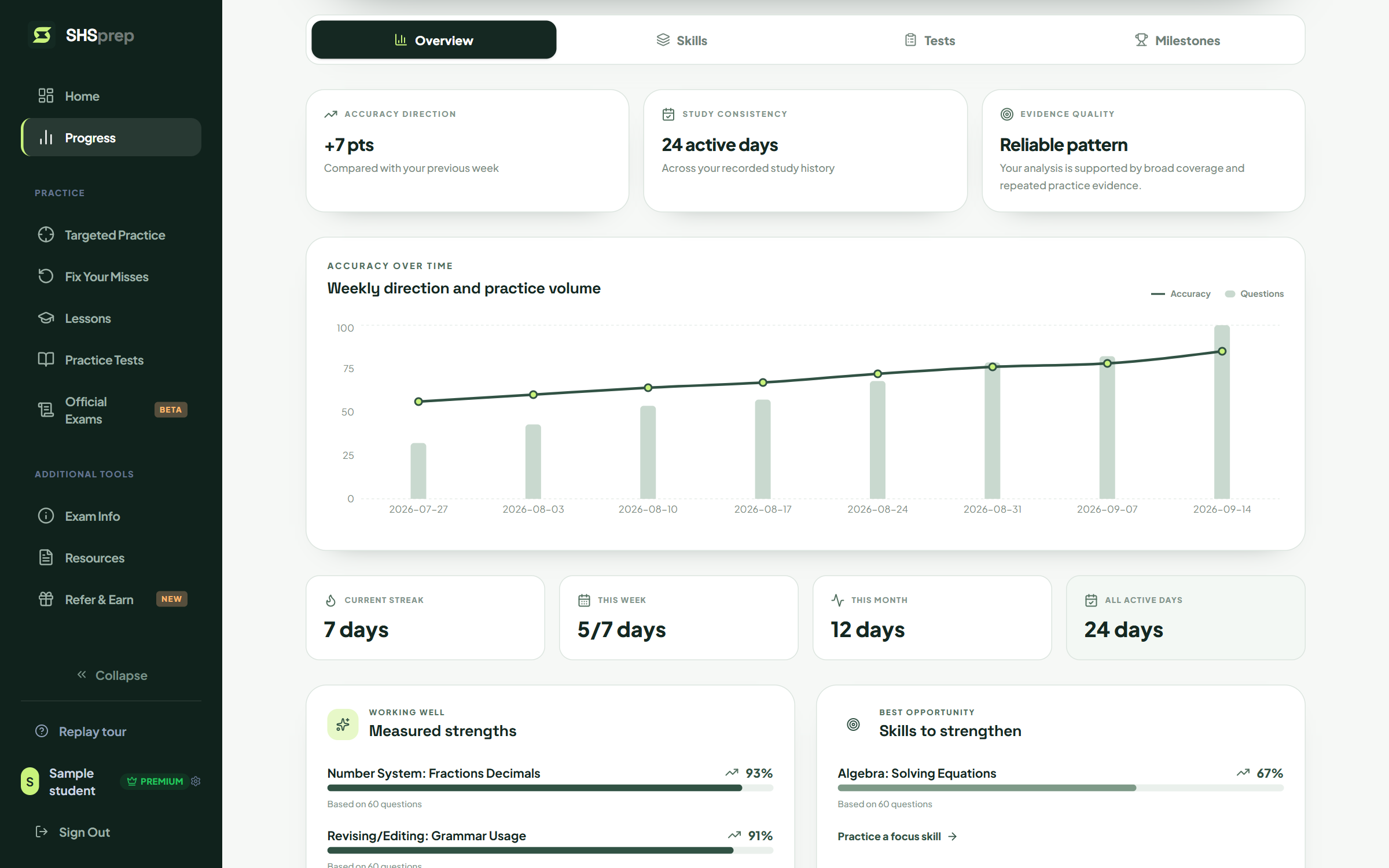The image size is (1389, 868).
Task: Click the 2026-09-14 accuracy data point
Action: click(1222, 351)
